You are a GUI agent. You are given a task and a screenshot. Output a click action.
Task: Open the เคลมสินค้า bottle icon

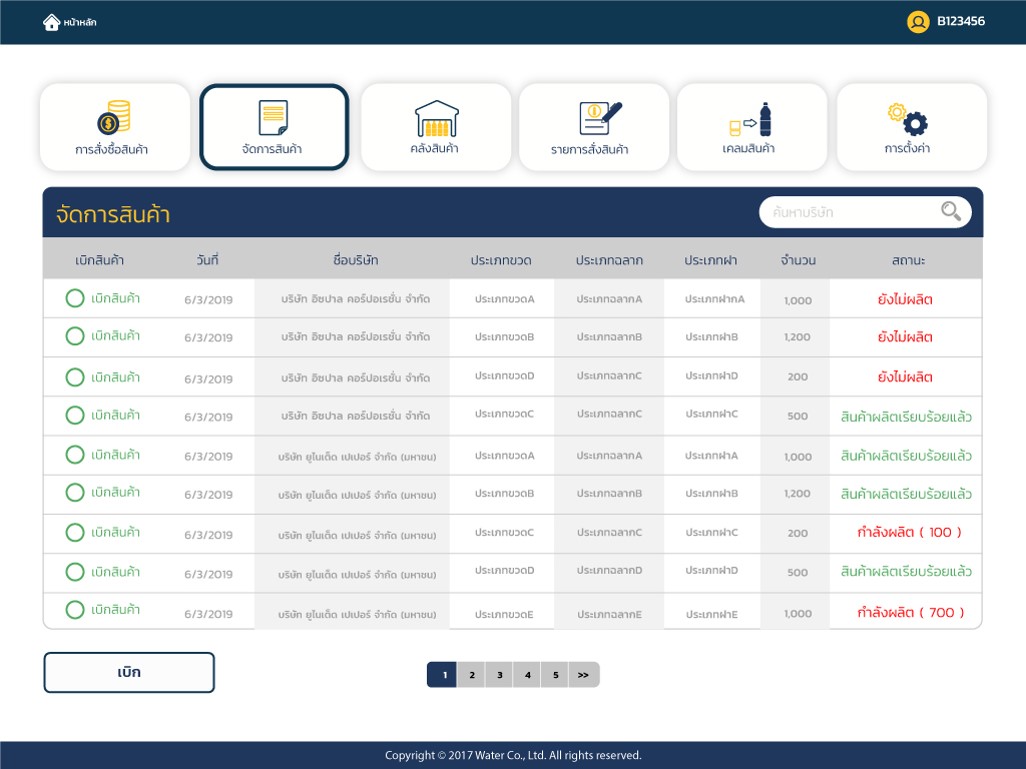pyautogui.click(x=751, y=119)
